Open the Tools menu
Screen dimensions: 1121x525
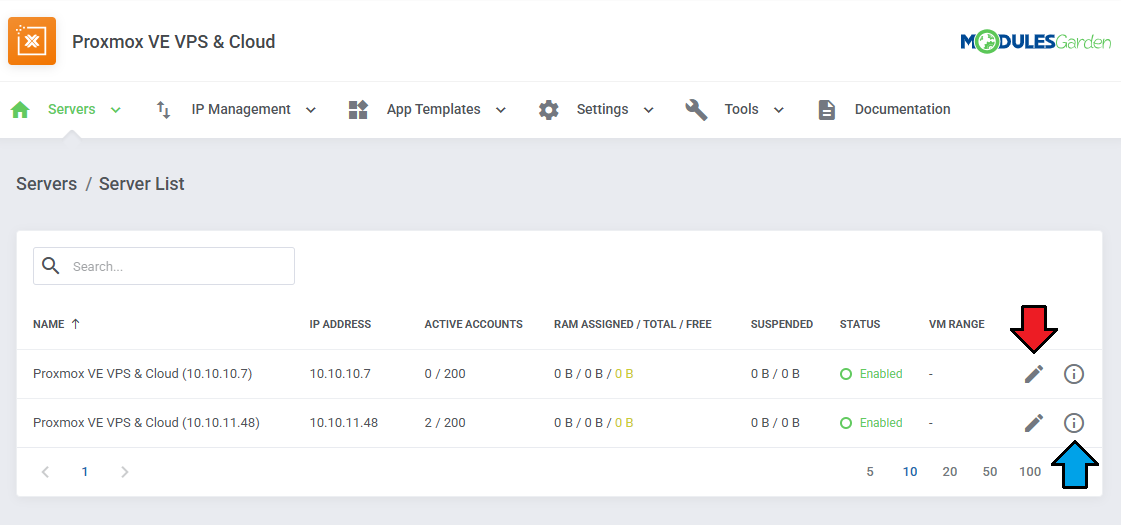[741, 109]
